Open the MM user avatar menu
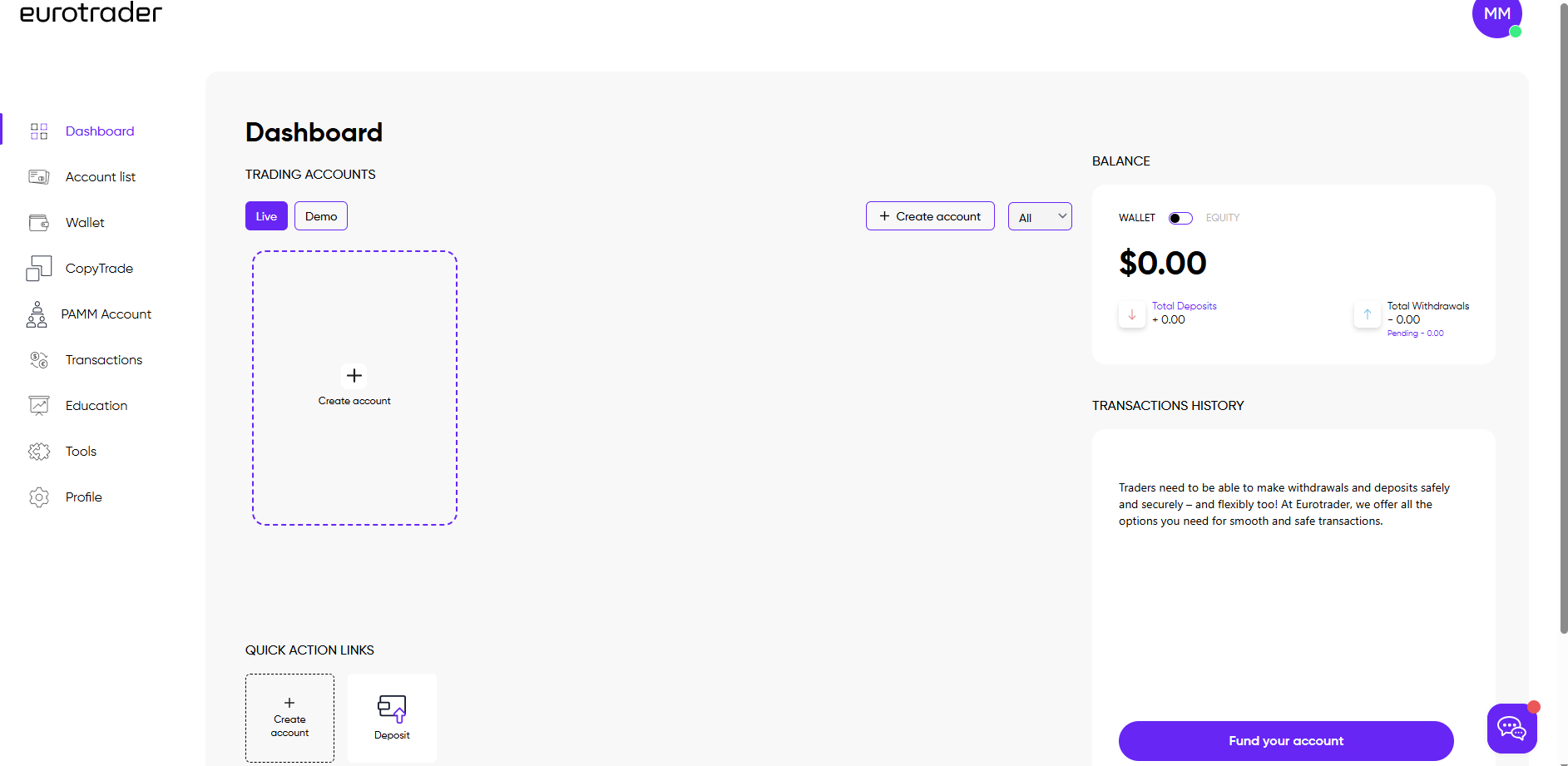The width and height of the screenshot is (1568, 766). pyautogui.click(x=1497, y=15)
